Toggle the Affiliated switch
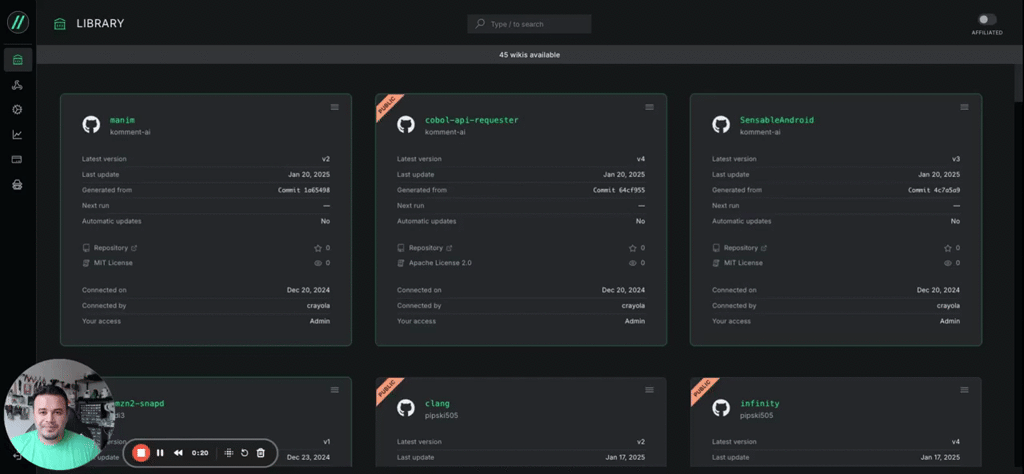Image resolution: width=1024 pixels, height=474 pixels. pyautogui.click(x=987, y=20)
